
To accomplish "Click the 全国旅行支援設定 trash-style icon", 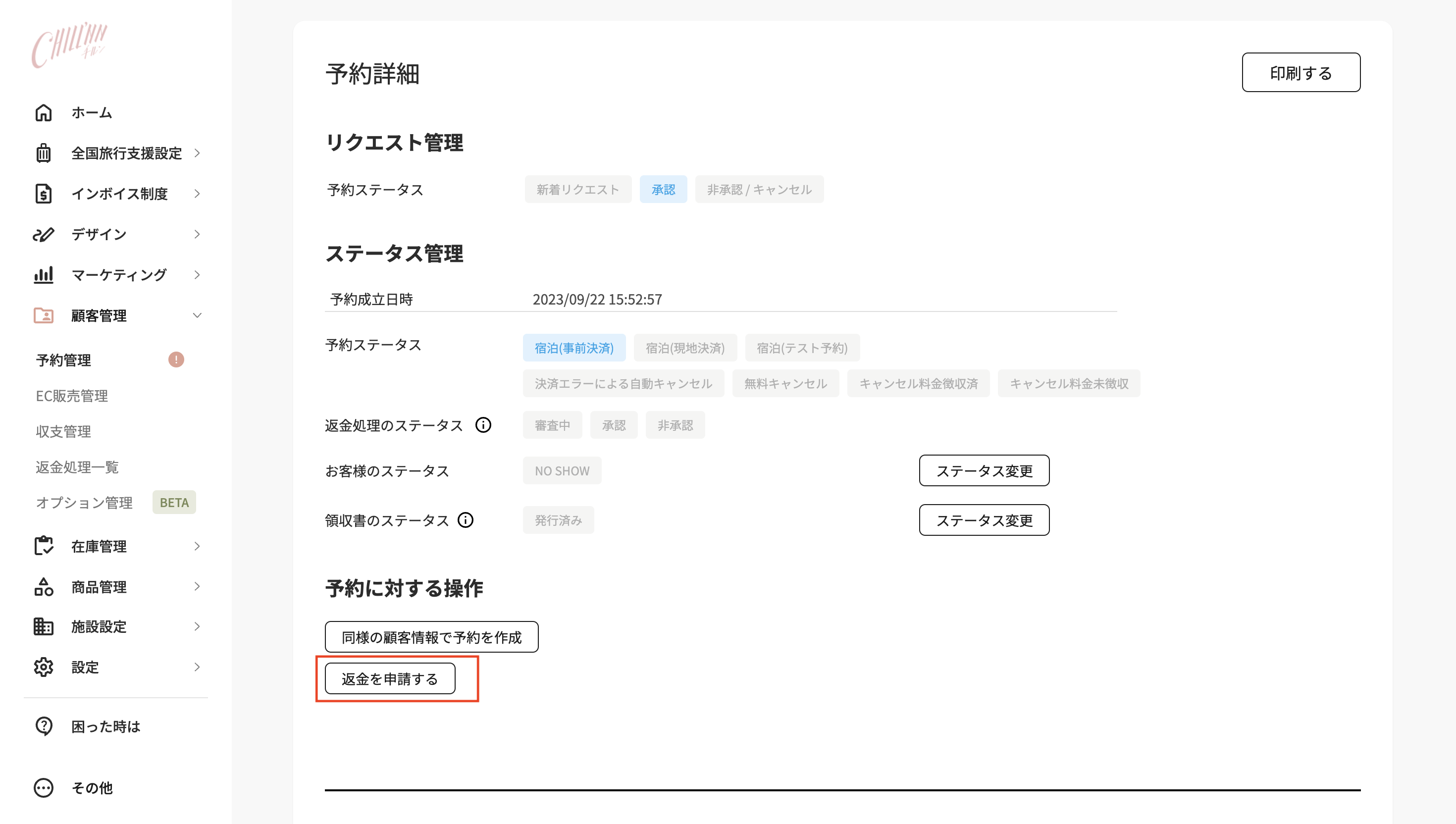I will point(44,153).
